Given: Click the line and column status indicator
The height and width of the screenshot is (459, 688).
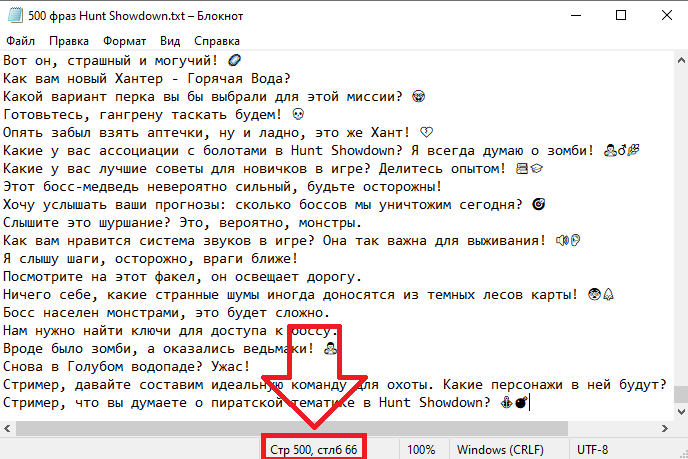Looking at the screenshot, I should 312,450.
